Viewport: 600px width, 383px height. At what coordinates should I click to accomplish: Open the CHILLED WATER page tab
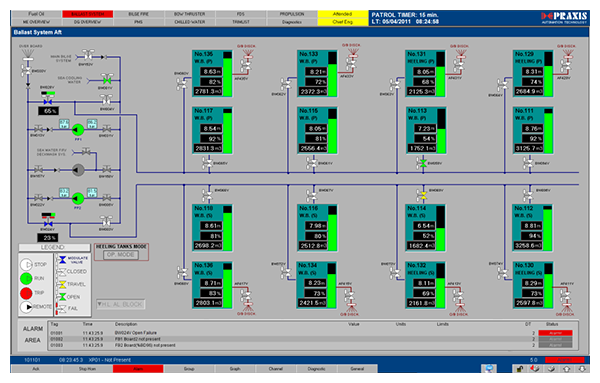coord(189,22)
